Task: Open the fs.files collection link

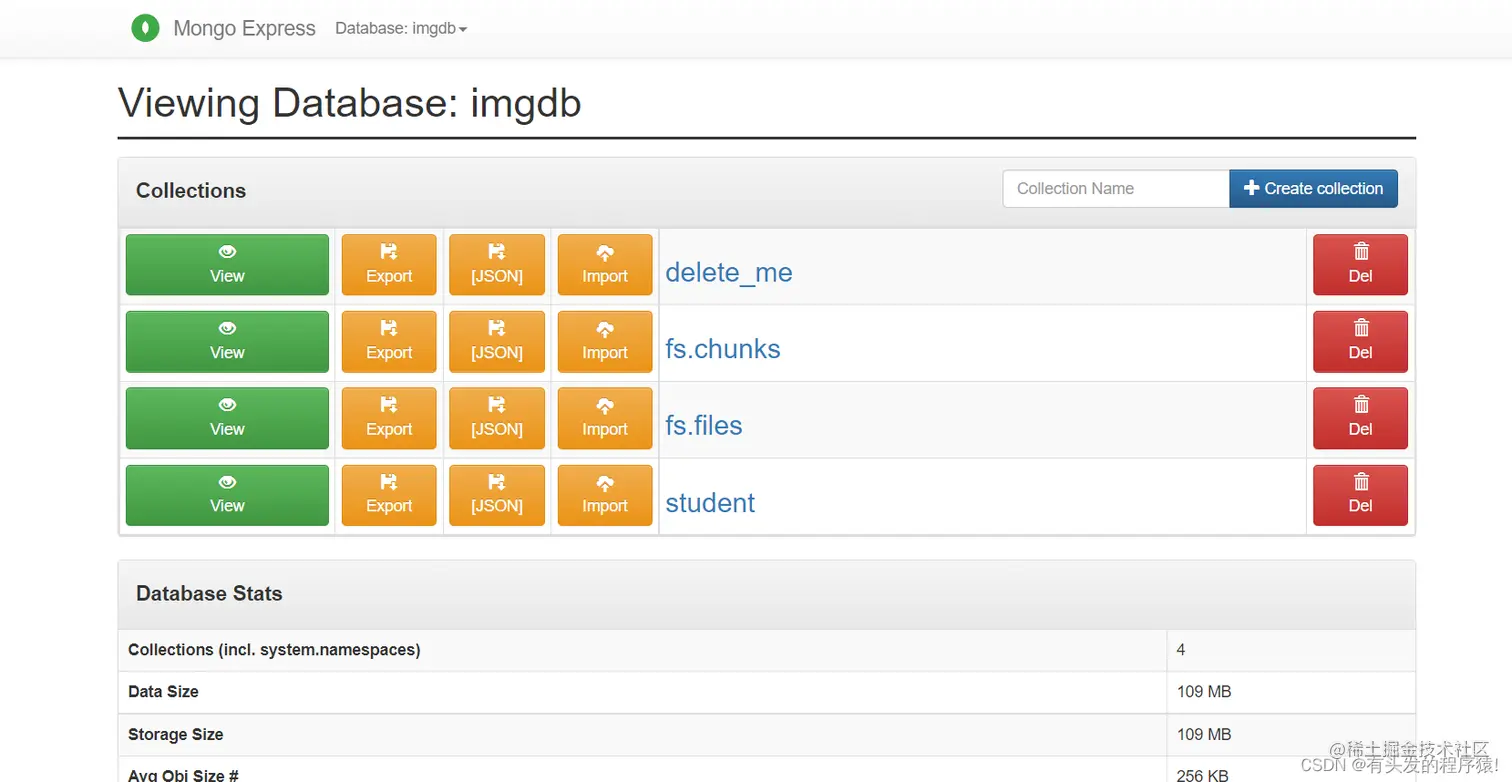Action: 704,426
